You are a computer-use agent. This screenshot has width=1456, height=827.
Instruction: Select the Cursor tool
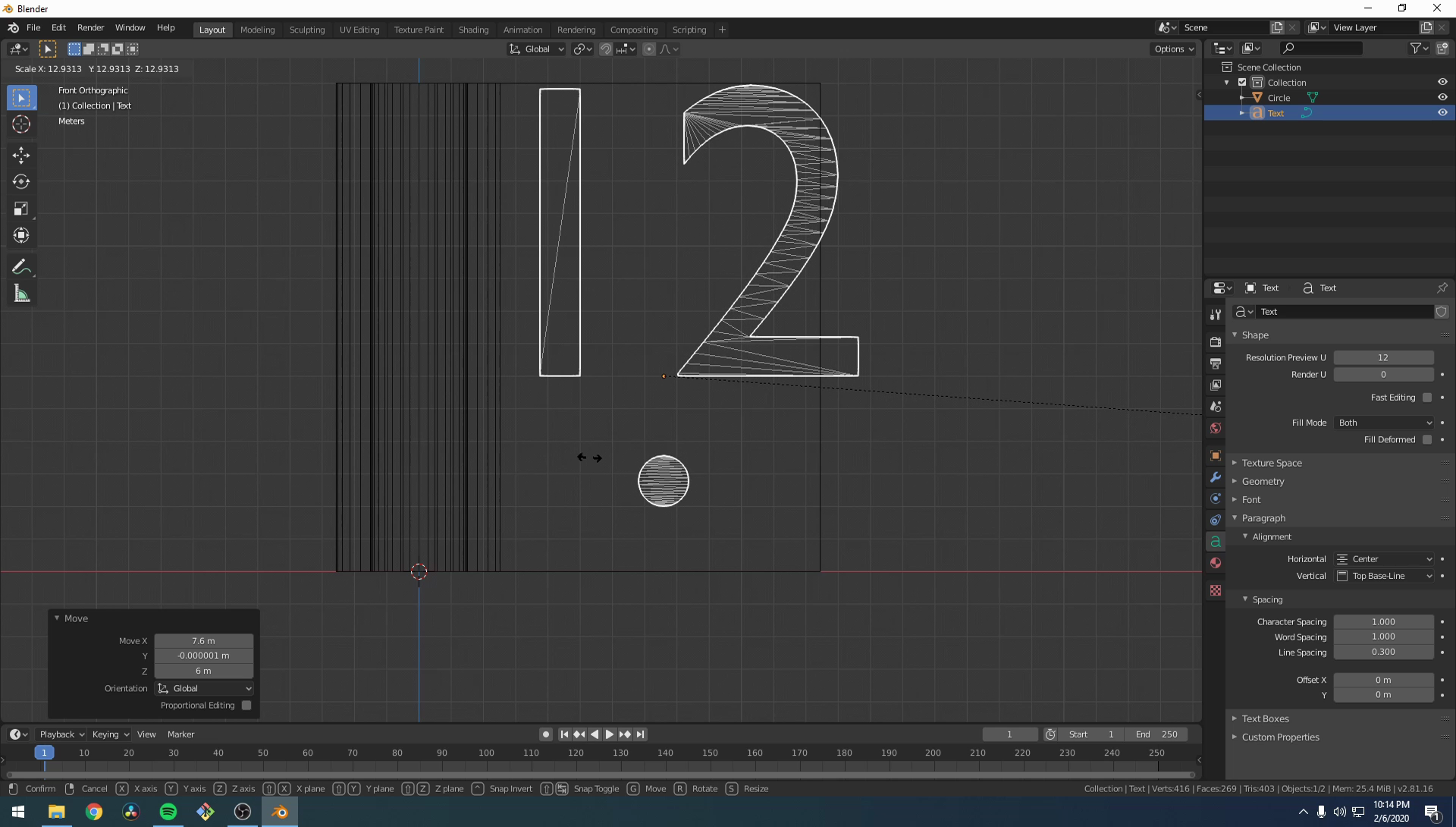(x=21, y=124)
